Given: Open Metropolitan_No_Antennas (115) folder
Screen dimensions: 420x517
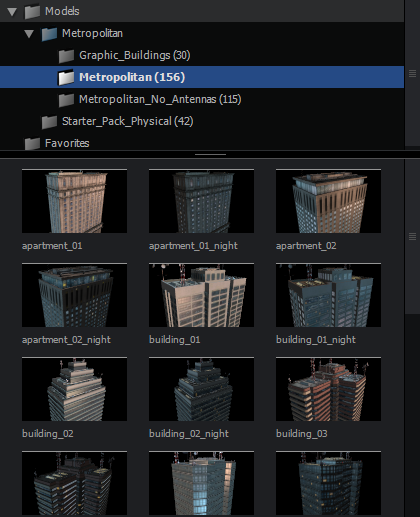Looking at the screenshot, I should (160, 99).
